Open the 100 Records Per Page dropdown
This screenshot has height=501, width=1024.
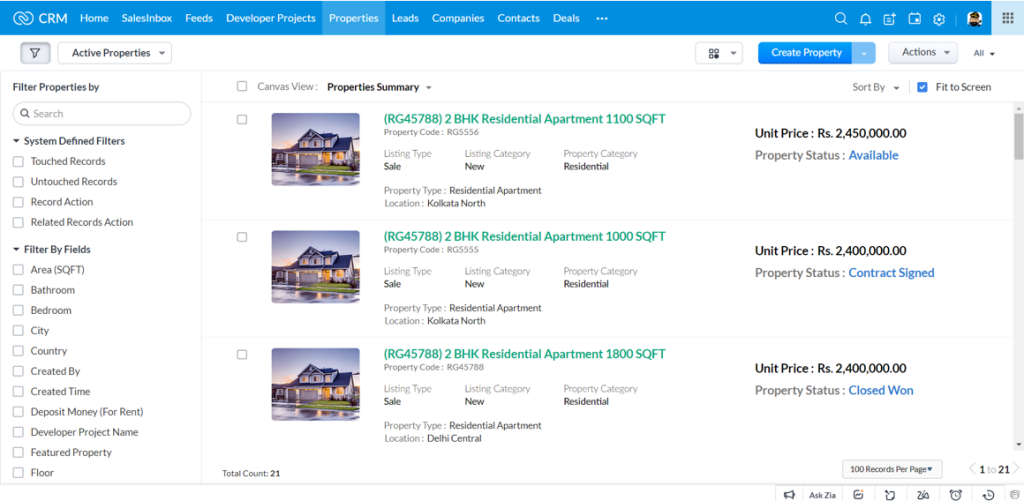892,468
